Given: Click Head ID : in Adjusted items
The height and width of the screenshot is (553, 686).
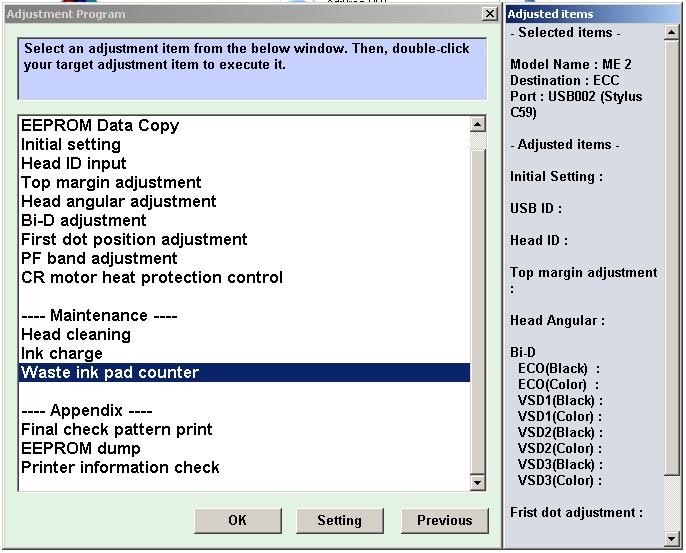Looking at the screenshot, I should click(x=539, y=241).
